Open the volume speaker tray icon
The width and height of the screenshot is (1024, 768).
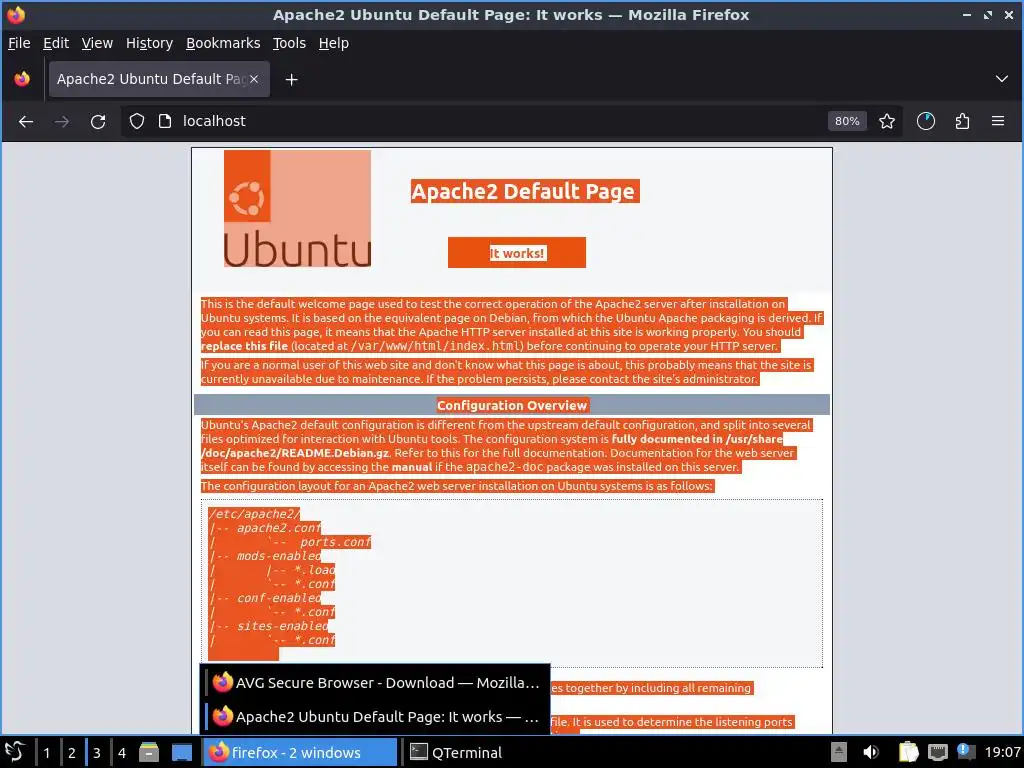871,752
